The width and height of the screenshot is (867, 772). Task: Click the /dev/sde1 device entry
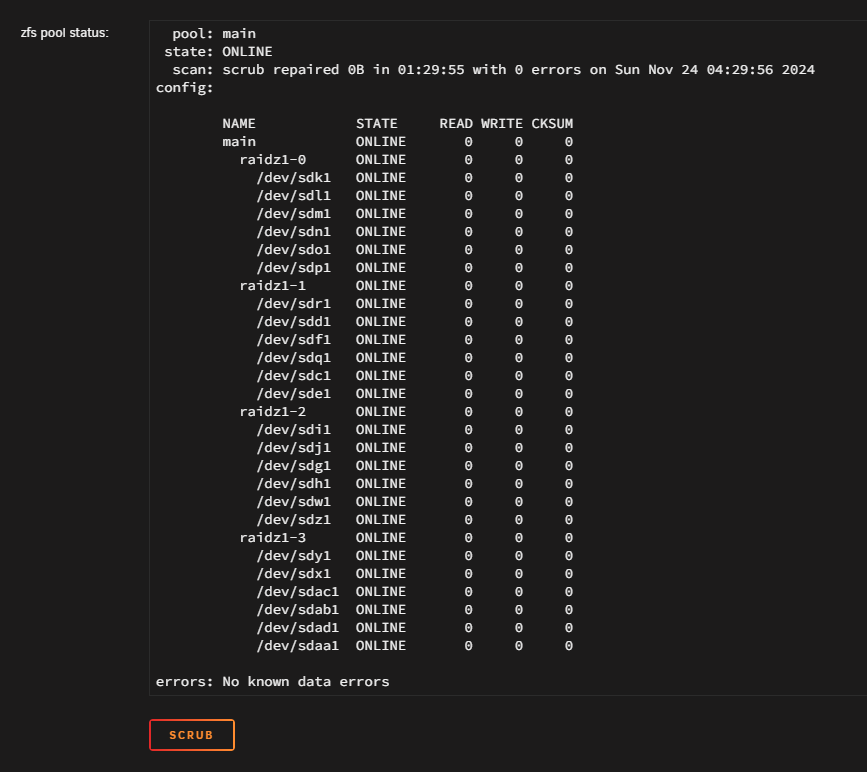tap(293, 394)
